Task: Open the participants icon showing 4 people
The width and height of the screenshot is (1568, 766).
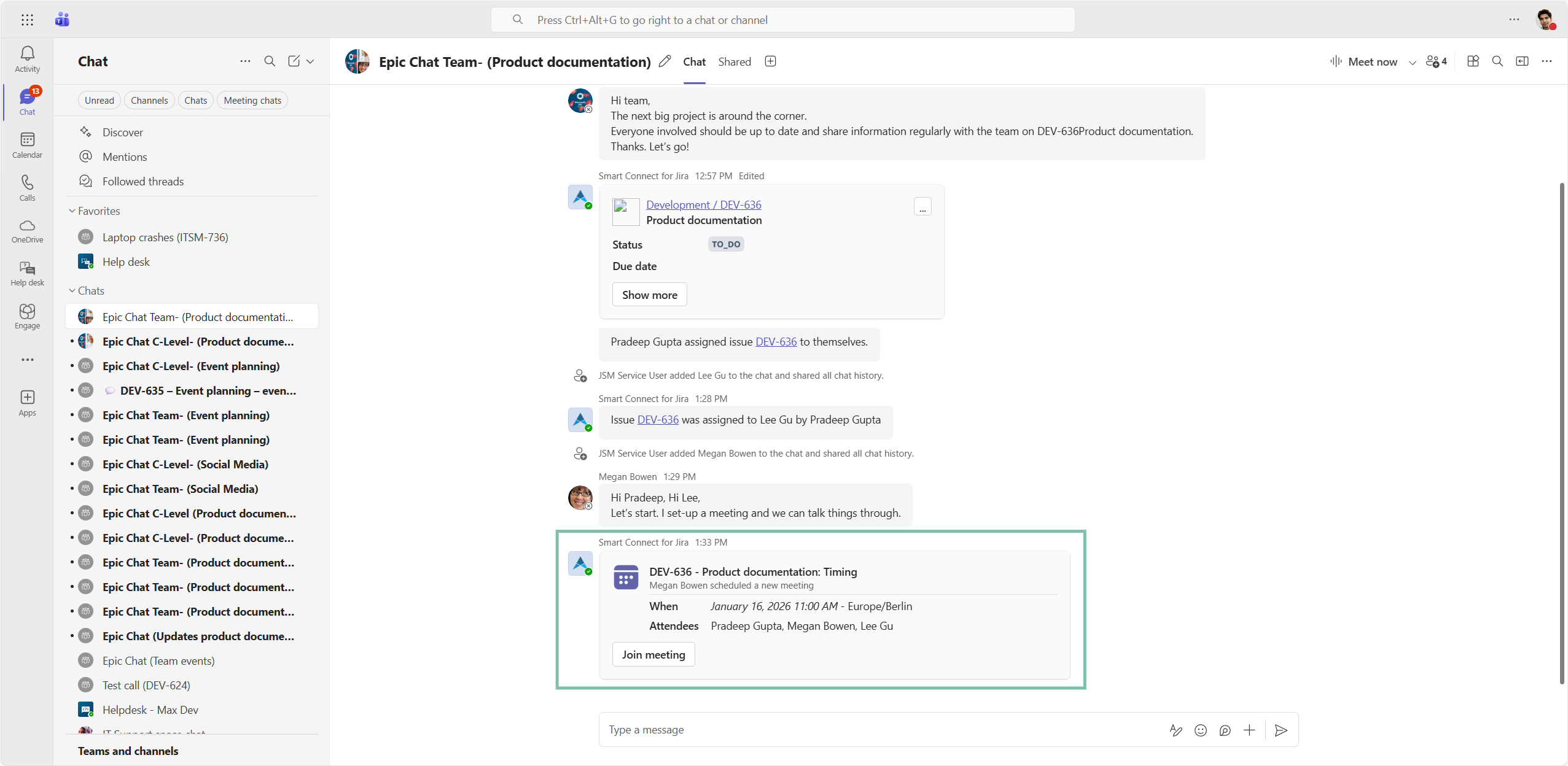Action: click(1436, 61)
